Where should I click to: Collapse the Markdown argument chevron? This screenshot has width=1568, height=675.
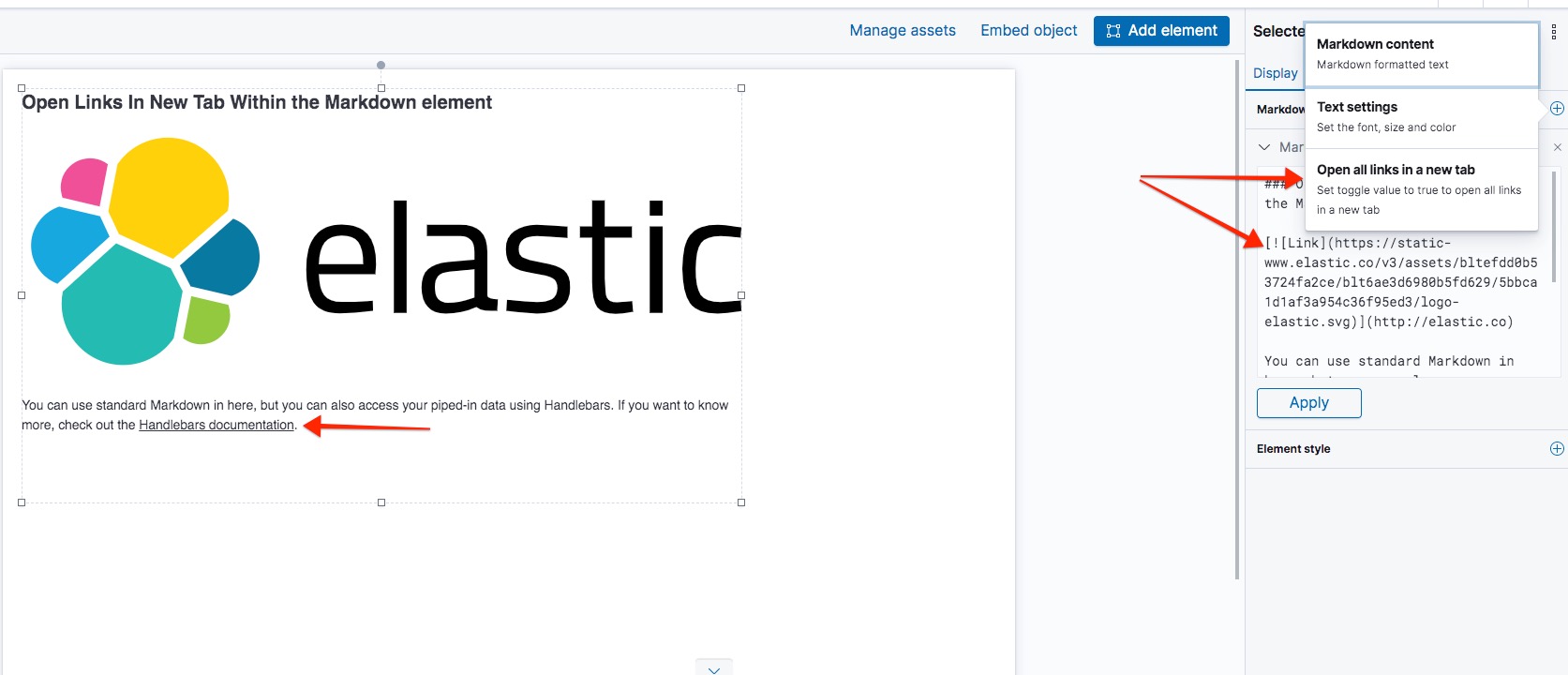pyautogui.click(x=1264, y=147)
